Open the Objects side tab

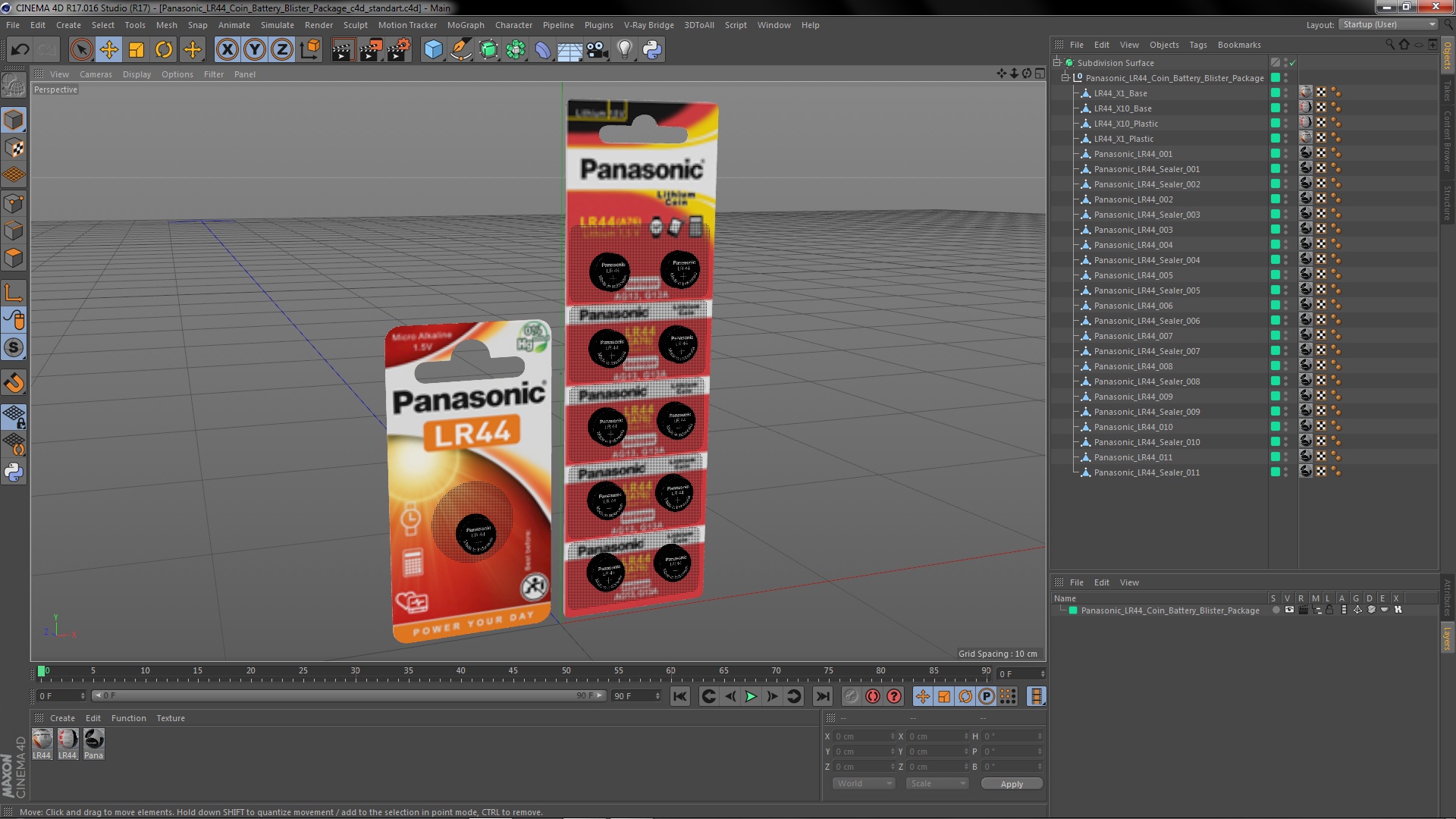click(1447, 55)
